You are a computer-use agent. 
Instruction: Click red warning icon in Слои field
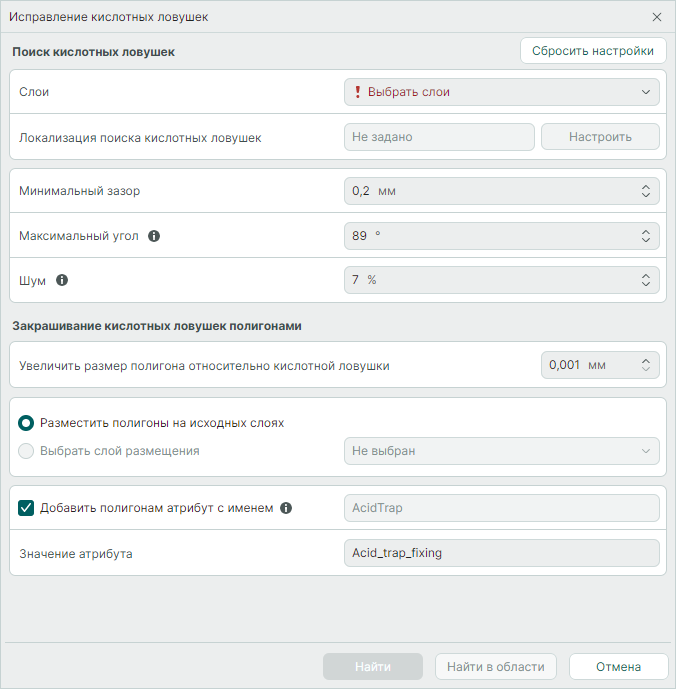tap(357, 92)
